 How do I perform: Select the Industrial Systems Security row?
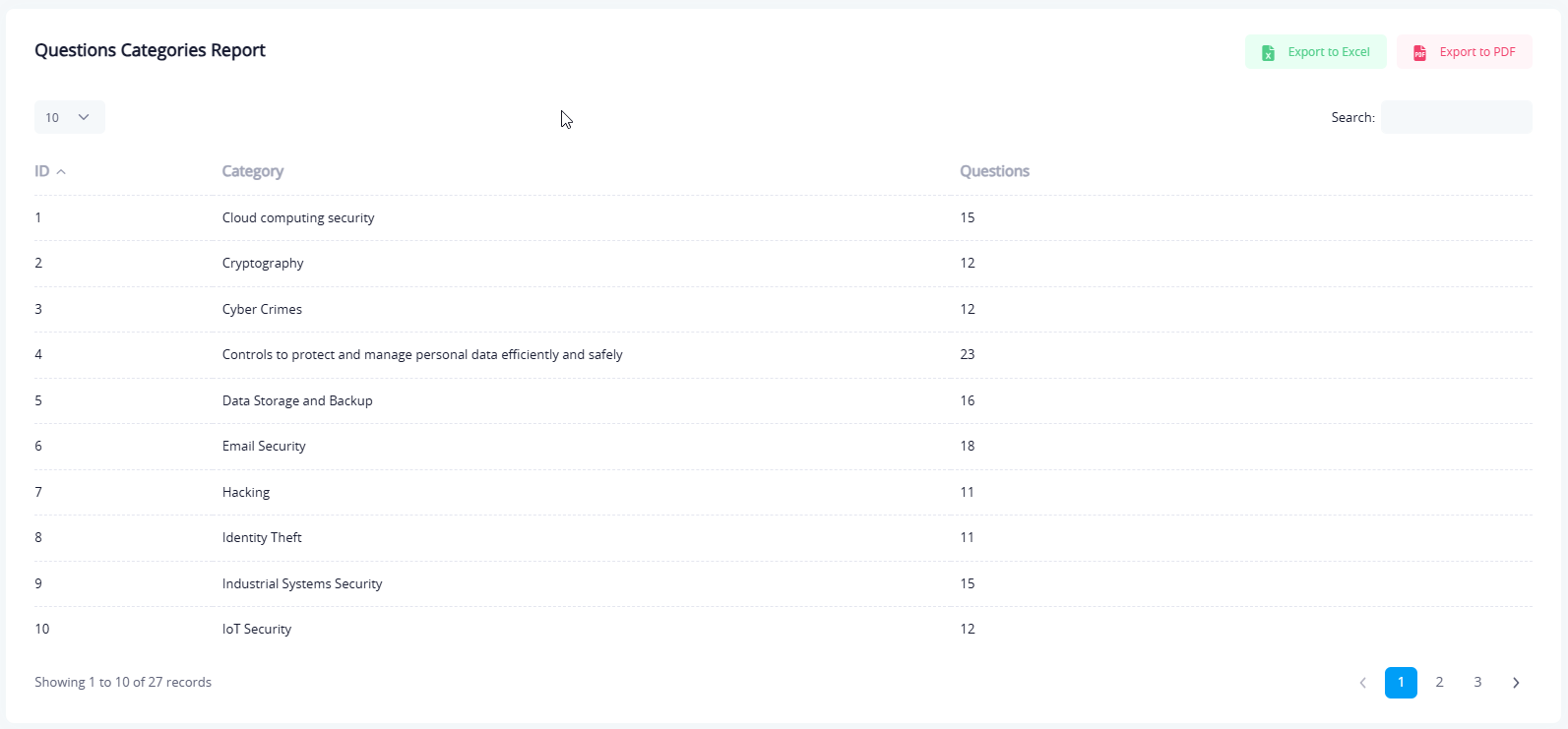(302, 584)
